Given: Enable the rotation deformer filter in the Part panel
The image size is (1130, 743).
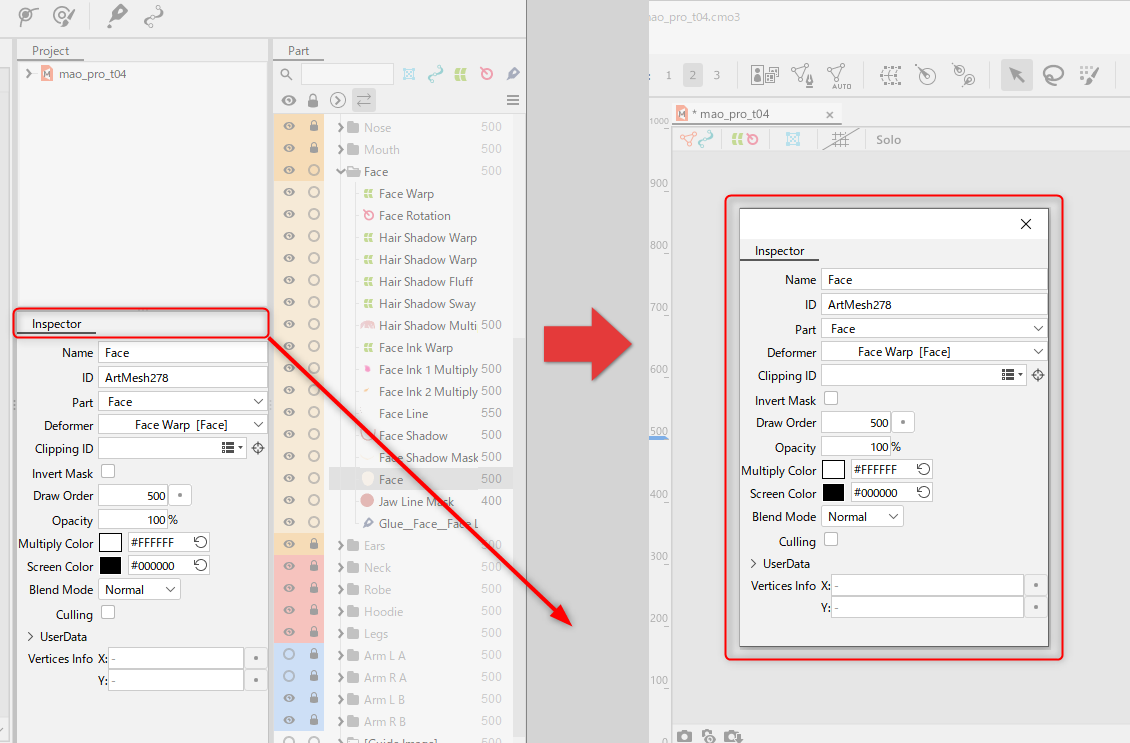Looking at the screenshot, I should 487,74.
